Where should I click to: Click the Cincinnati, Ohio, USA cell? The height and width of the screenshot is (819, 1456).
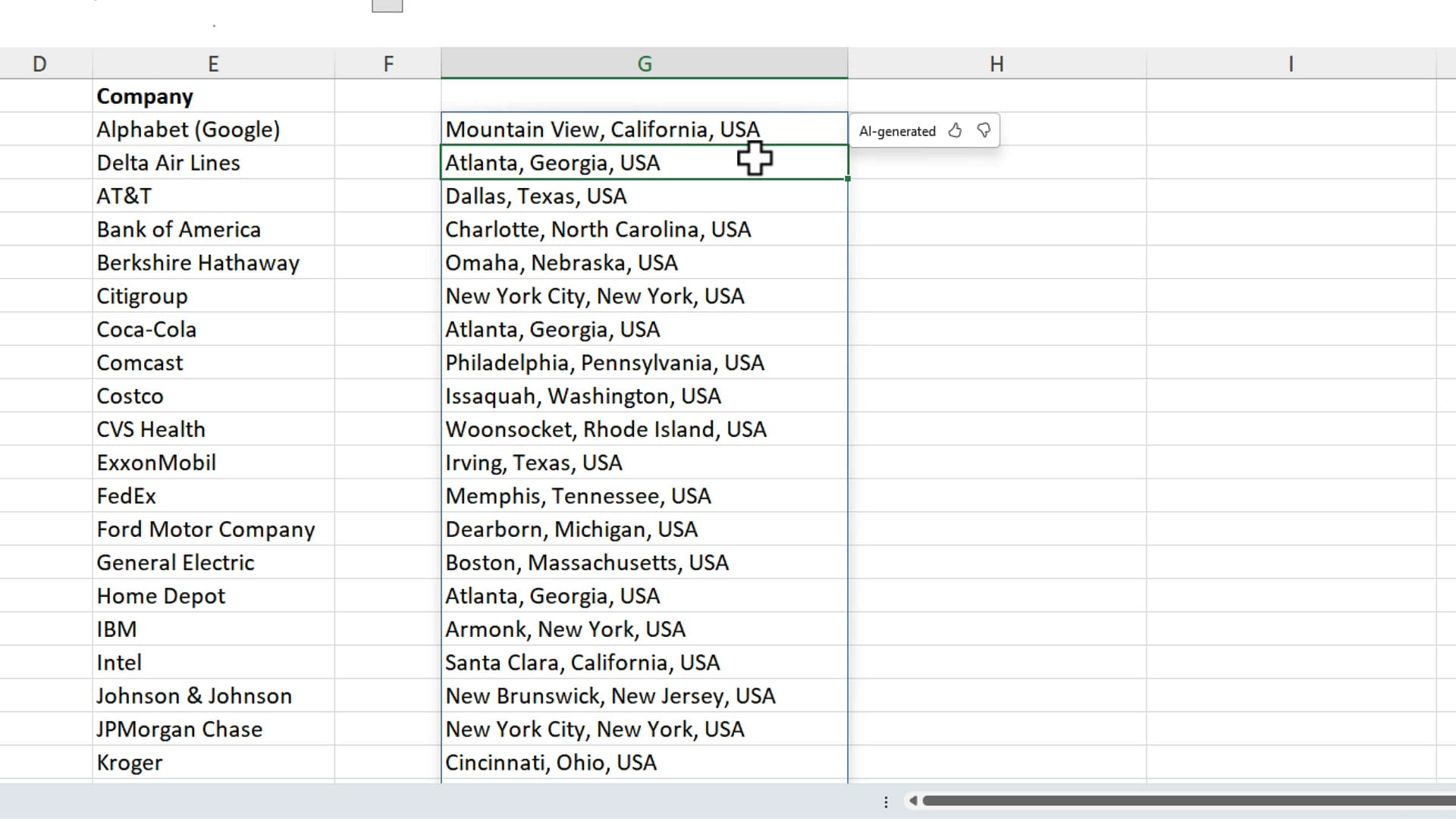(551, 762)
